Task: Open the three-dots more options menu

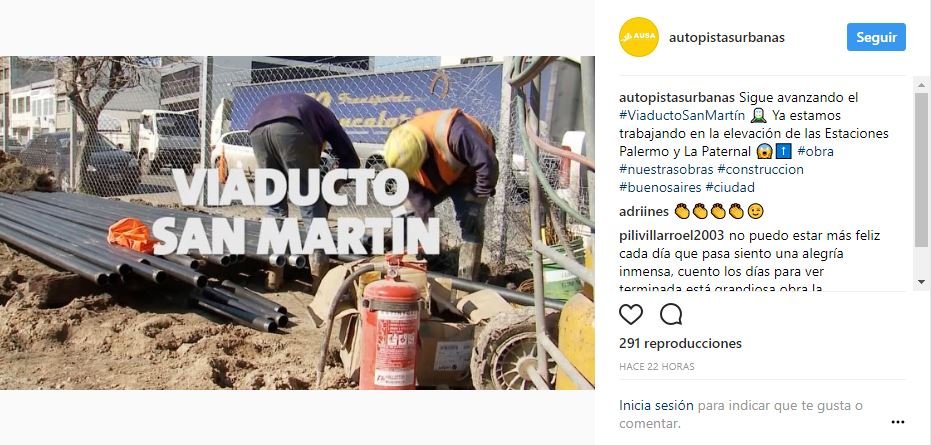Action: point(898,422)
